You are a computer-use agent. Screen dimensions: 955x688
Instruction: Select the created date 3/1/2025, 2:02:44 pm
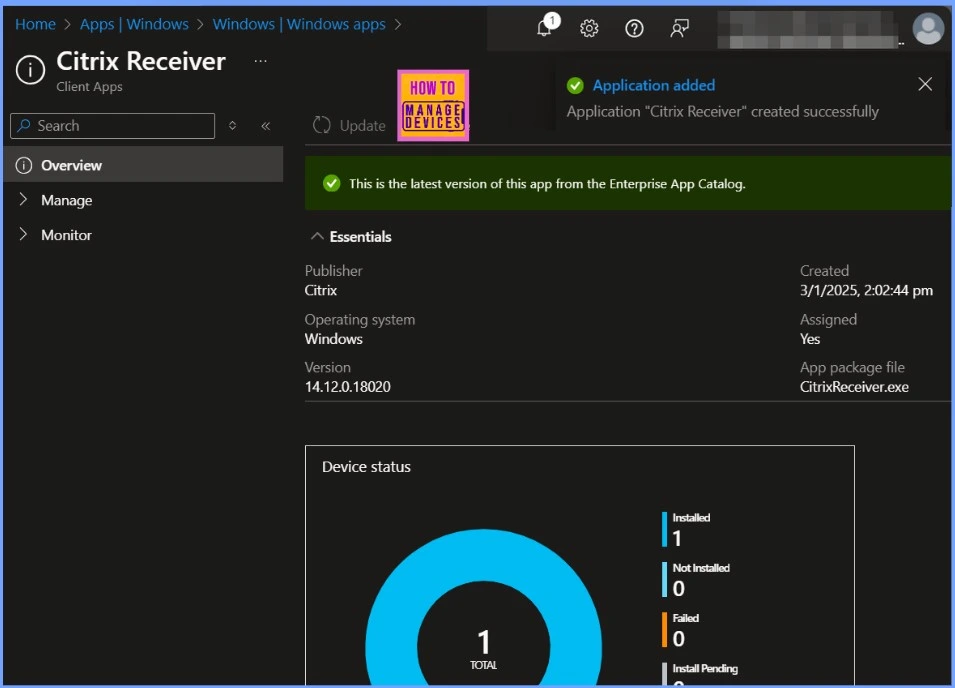click(866, 290)
